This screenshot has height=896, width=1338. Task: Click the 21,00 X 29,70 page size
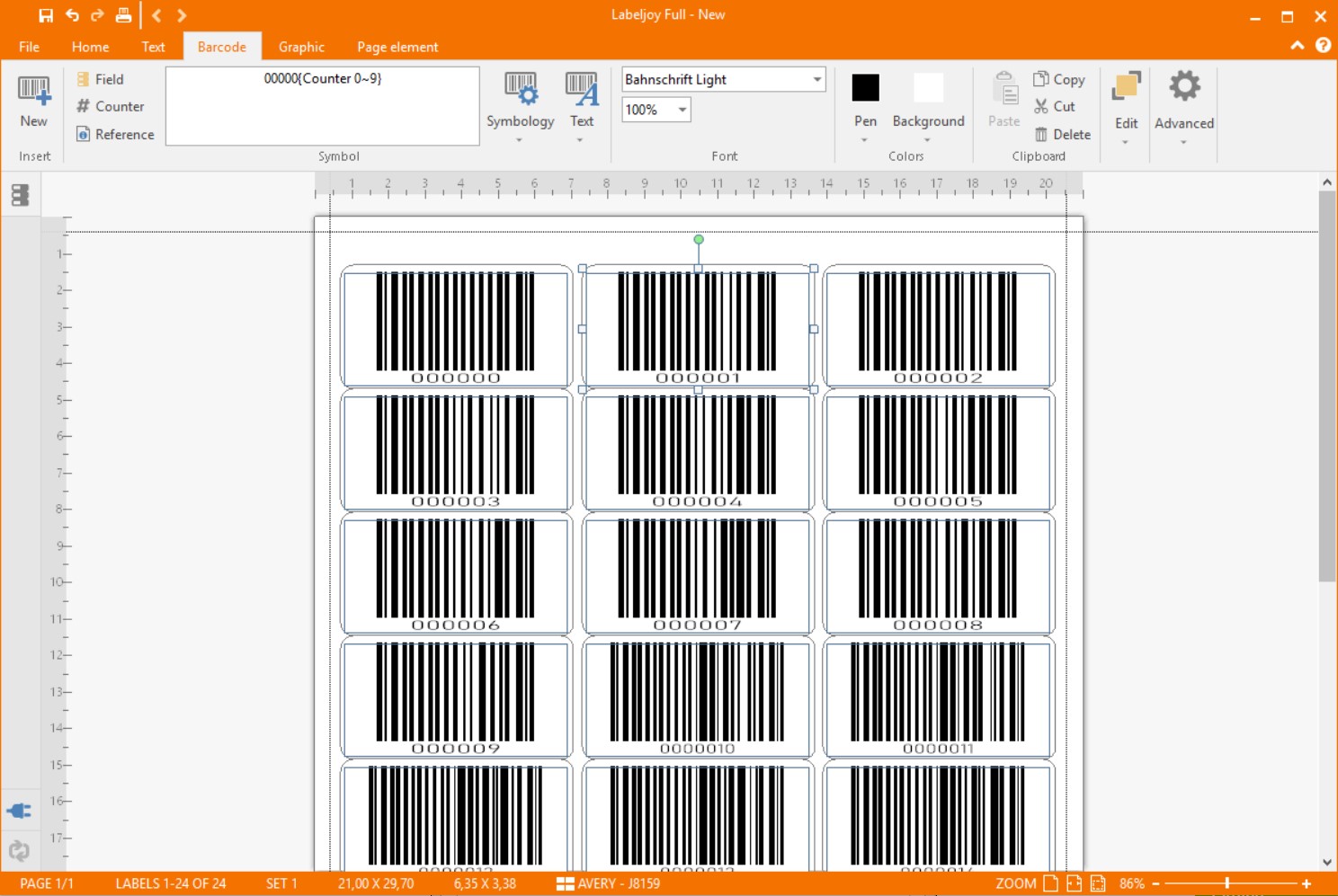point(376,884)
